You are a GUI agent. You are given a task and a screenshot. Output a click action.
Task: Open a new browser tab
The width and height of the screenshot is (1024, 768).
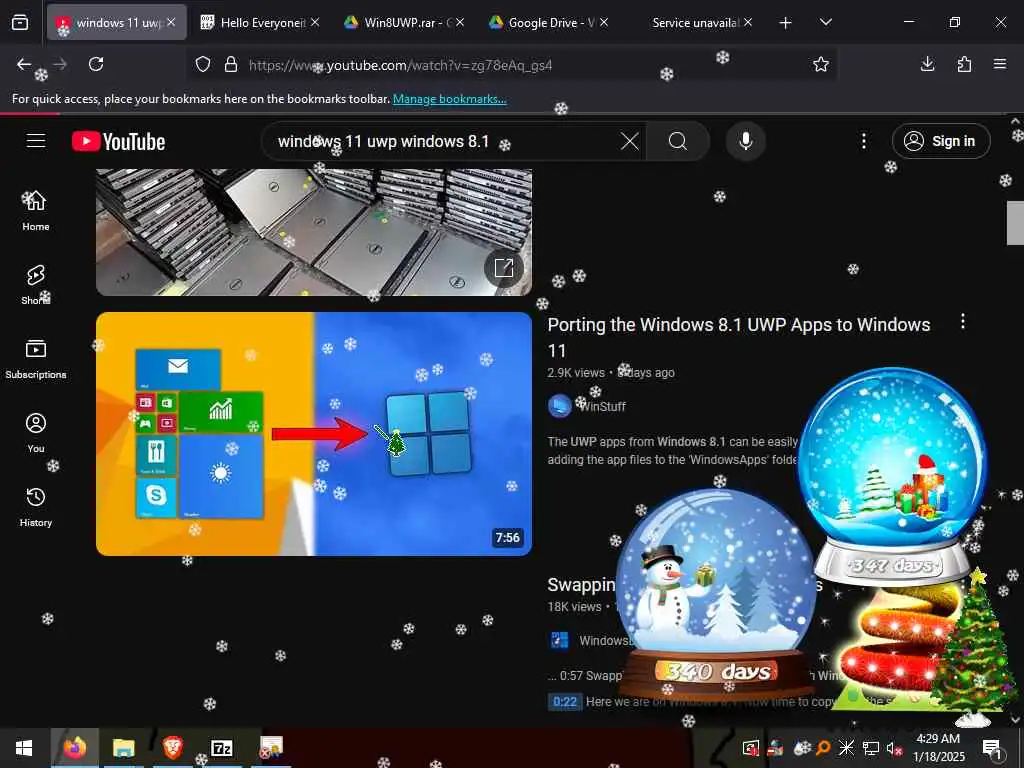pyautogui.click(x=786, y=23)
